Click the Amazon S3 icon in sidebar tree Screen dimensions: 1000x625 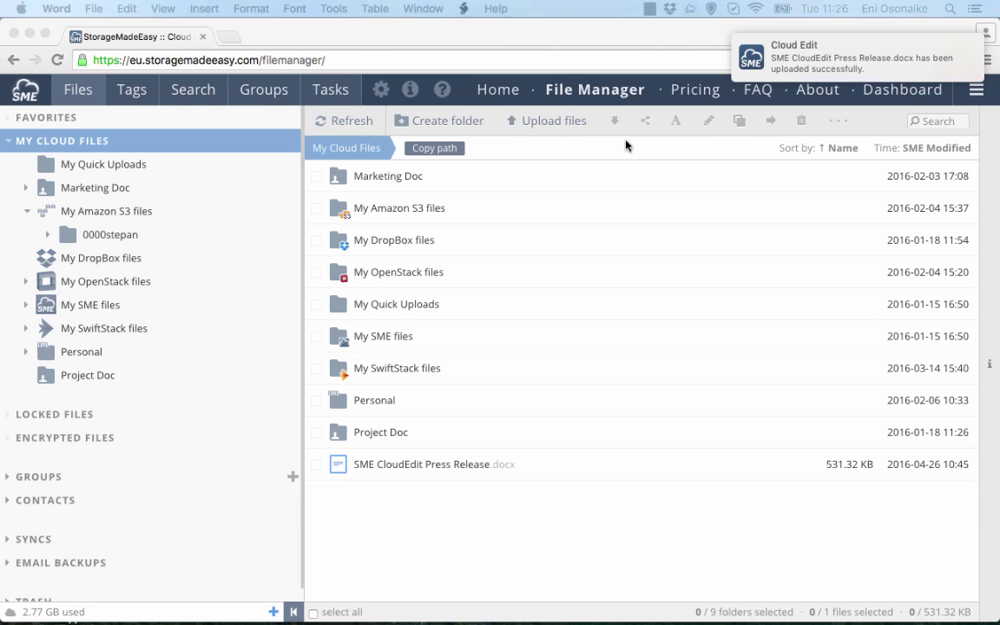[x=46, y=210]
